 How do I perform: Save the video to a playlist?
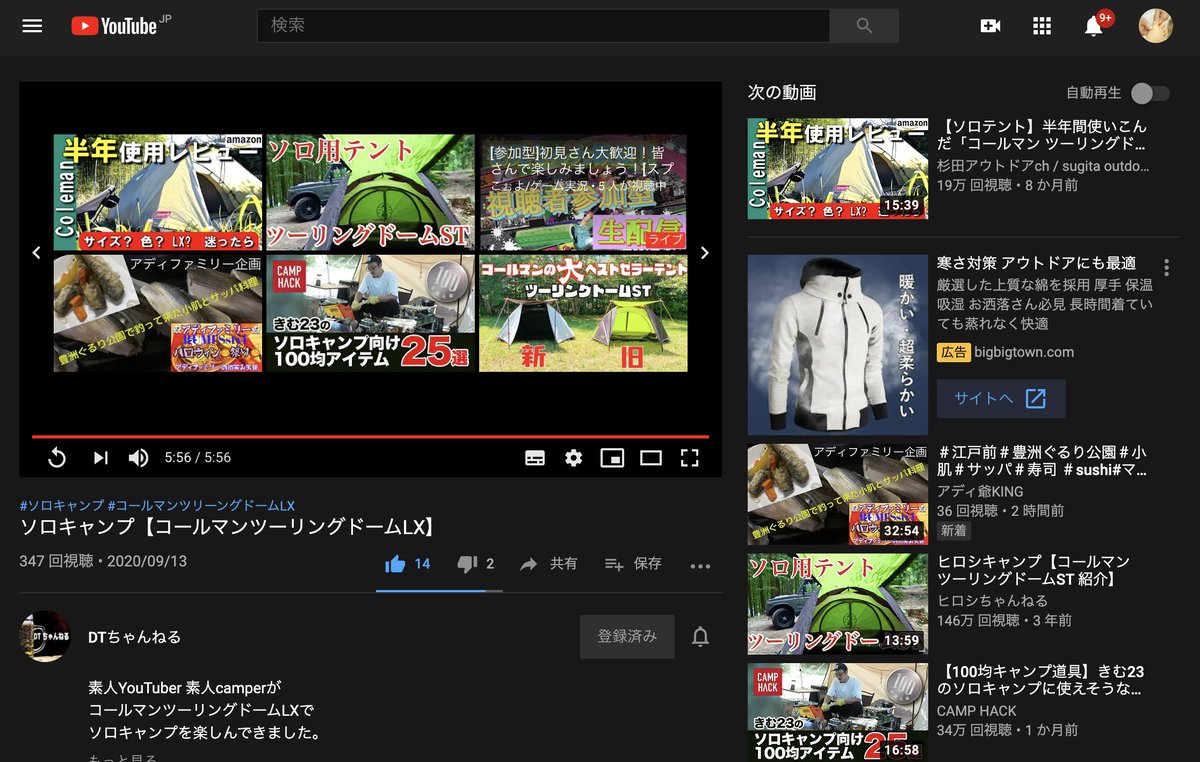click(633, 564)
